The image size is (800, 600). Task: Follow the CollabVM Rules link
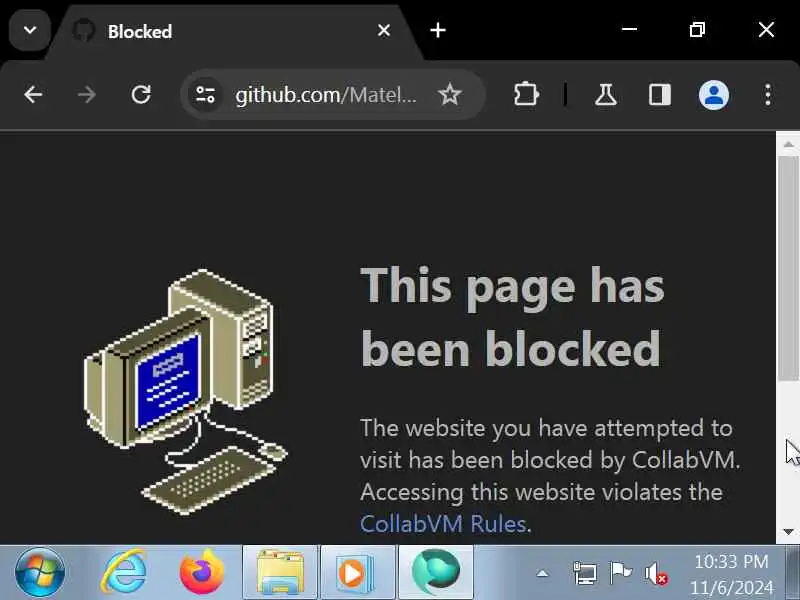click(x=443, y=524)
